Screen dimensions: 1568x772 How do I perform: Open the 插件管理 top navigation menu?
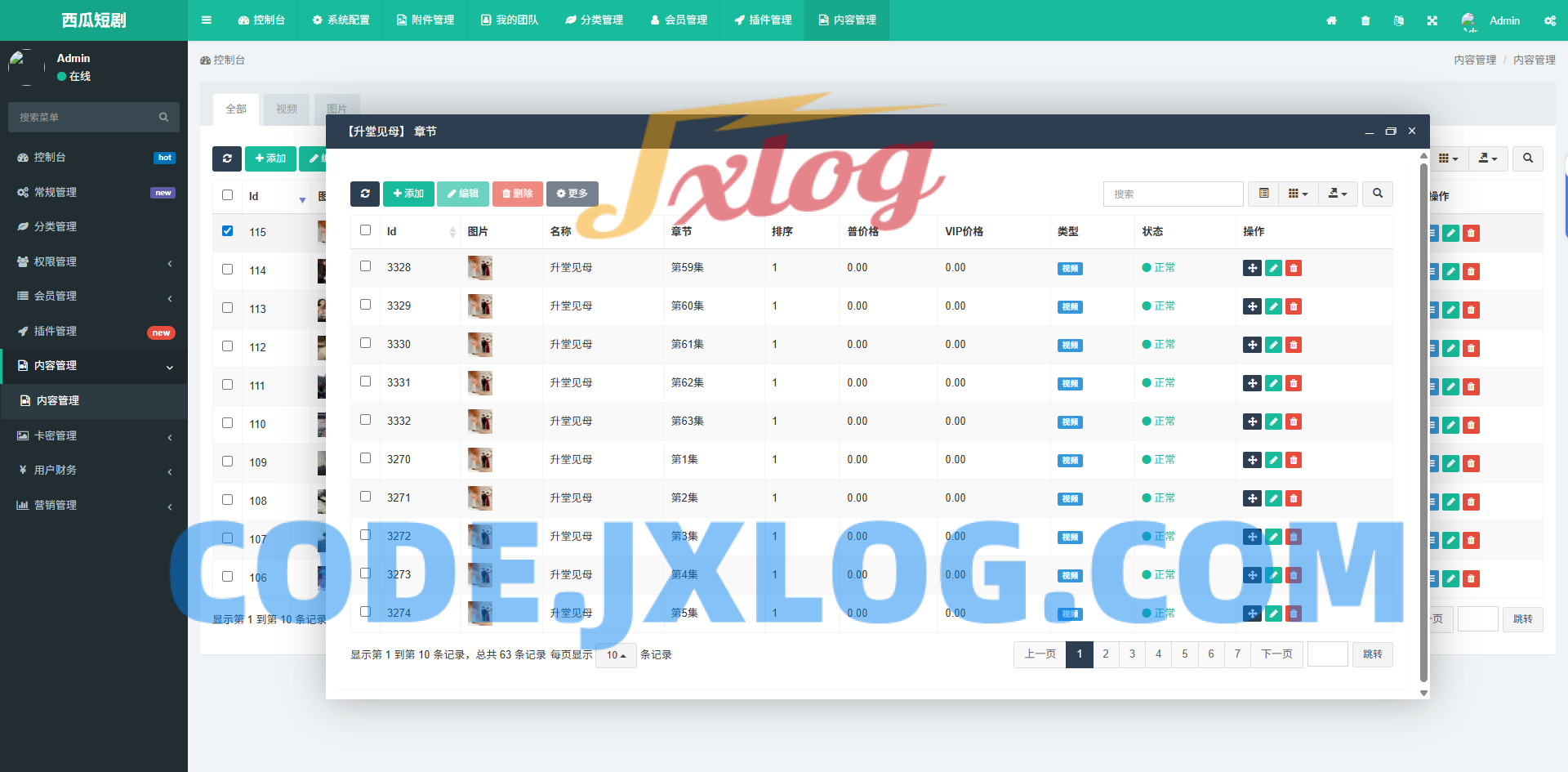tap(763, 20)
